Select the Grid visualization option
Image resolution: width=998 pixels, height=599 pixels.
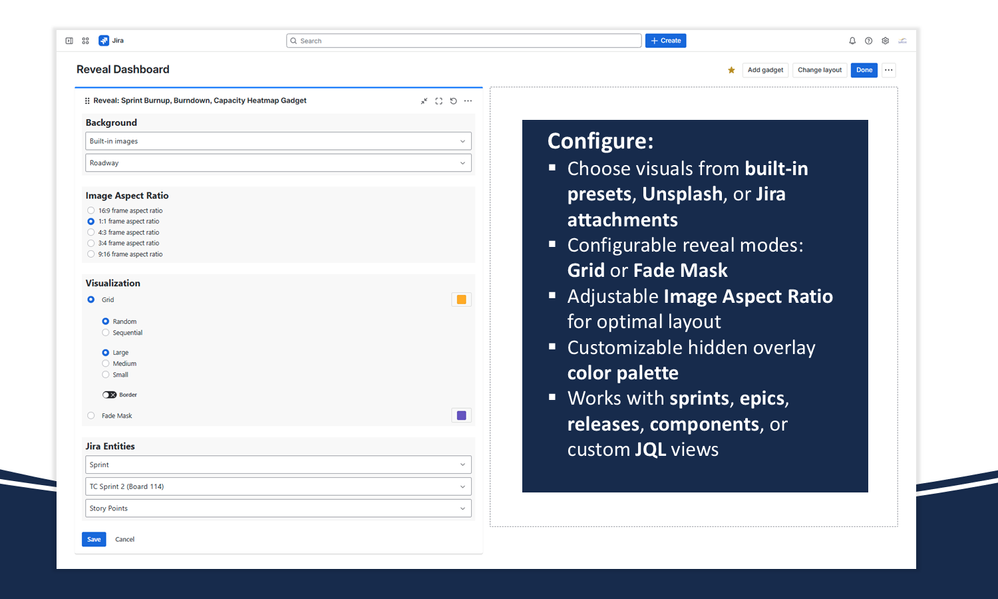point(91,300)
